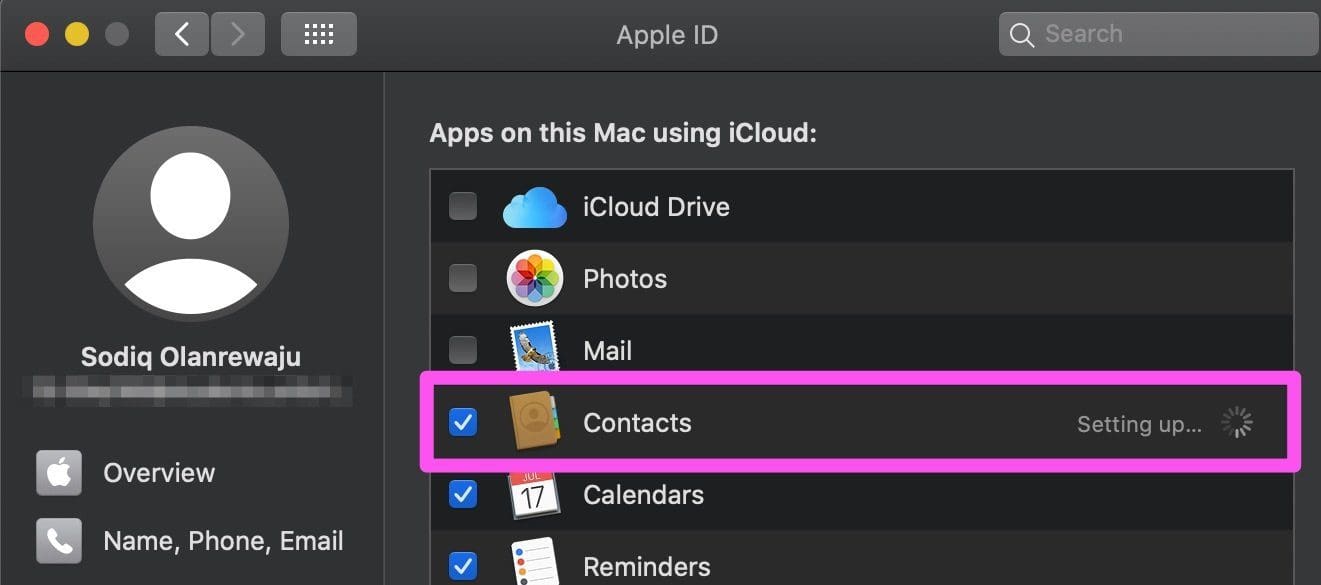
Task: Click the 'iCloud Drive' label
Action: tap(656, 207)
